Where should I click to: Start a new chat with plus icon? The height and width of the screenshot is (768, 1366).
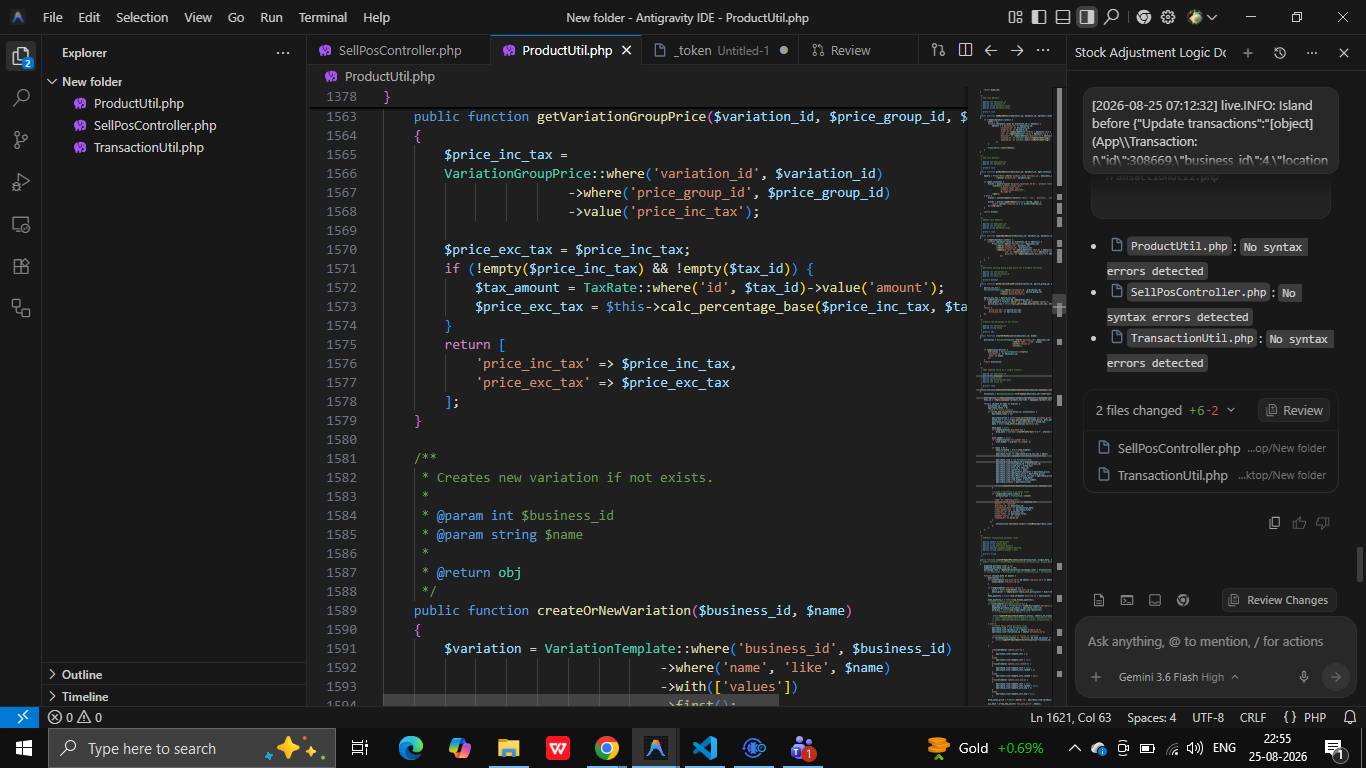[x=1247, y=53]
